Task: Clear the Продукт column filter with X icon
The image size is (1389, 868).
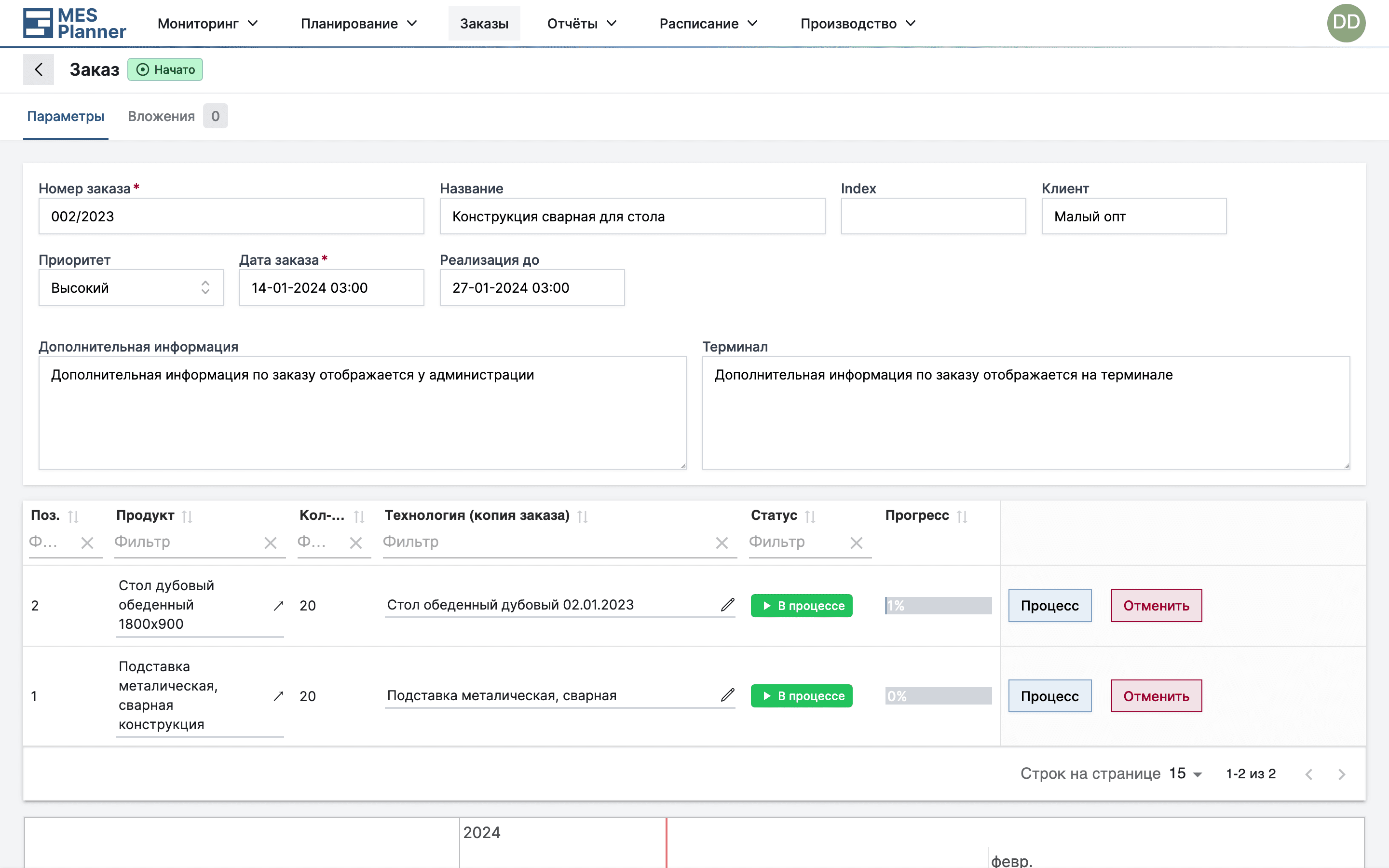Action: tap(271, 542)
